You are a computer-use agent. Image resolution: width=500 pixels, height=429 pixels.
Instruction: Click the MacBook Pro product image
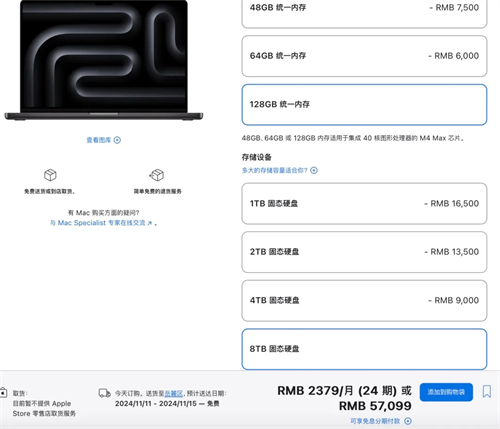[104, 60]
